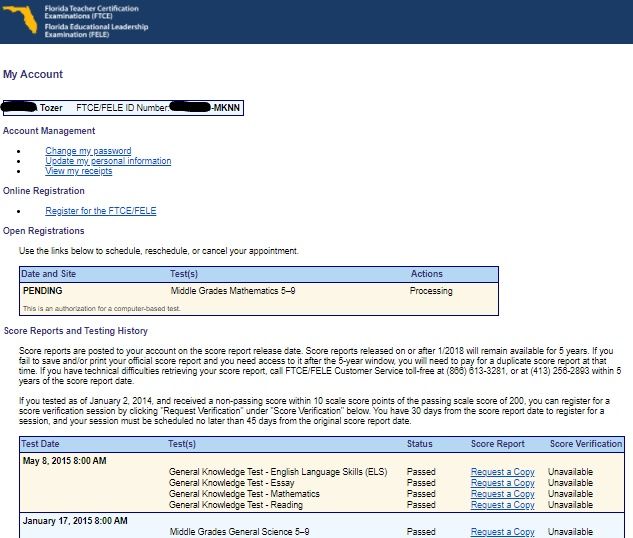This screenshot has width=633, height=538.
Task: Click the Score Verification column header
Action: tap(586, 444)
